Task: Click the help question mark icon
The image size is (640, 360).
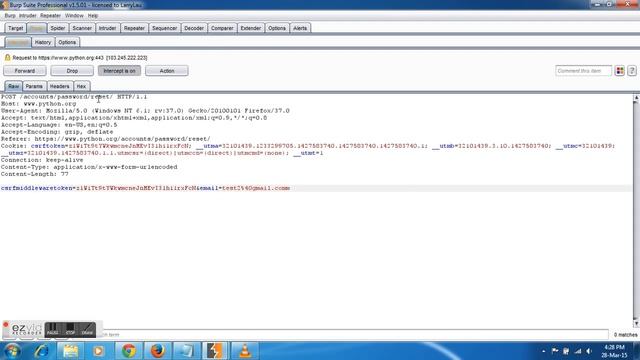Action: tap(632, 71)
